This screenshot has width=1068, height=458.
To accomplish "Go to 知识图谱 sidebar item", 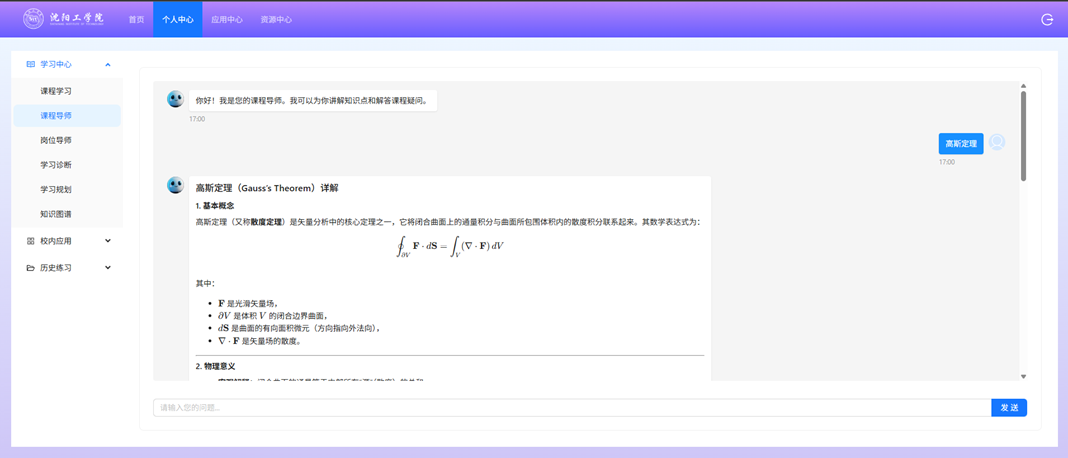I will [x=56, y=214].
